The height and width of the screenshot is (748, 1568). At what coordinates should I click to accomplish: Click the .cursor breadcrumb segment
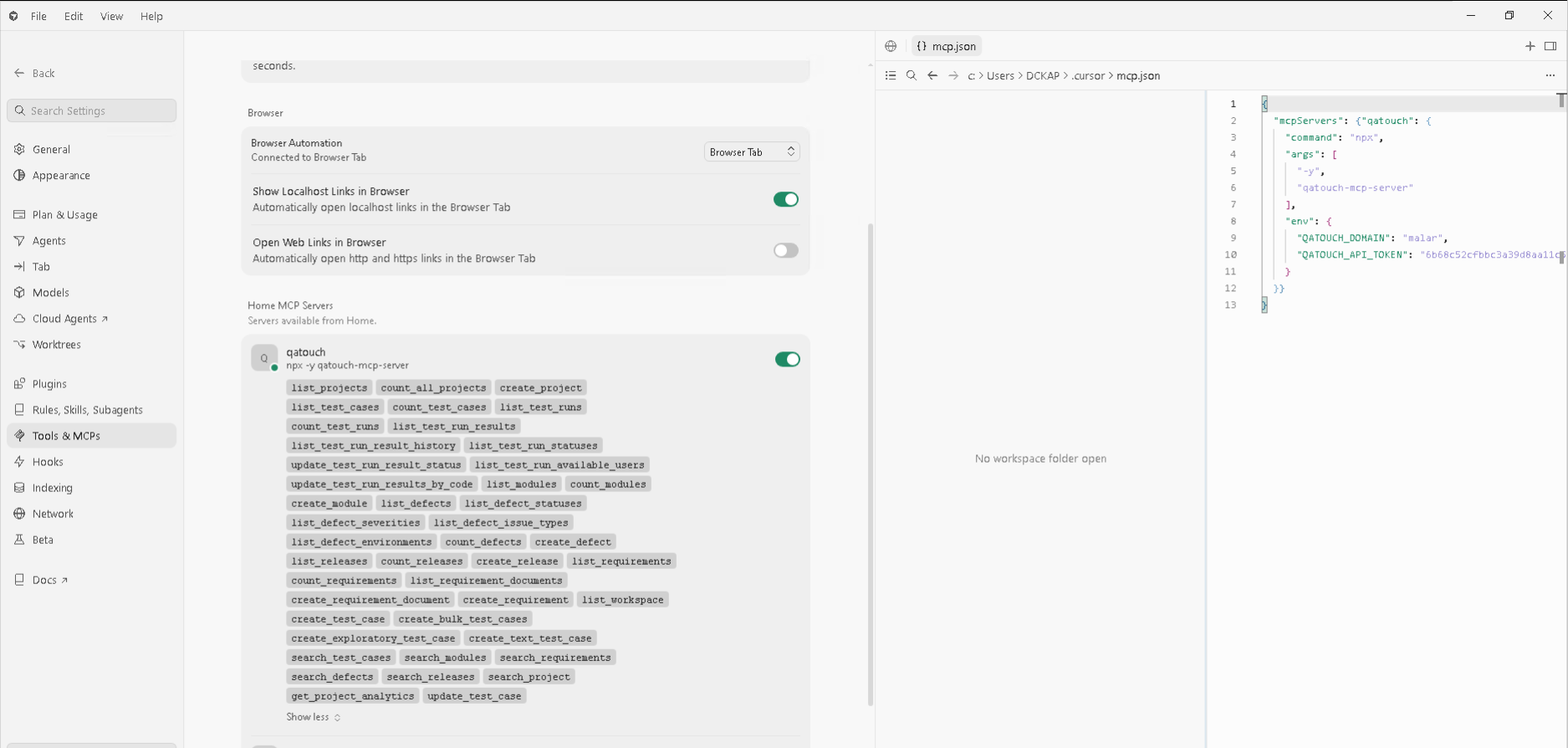point(1089,75)
